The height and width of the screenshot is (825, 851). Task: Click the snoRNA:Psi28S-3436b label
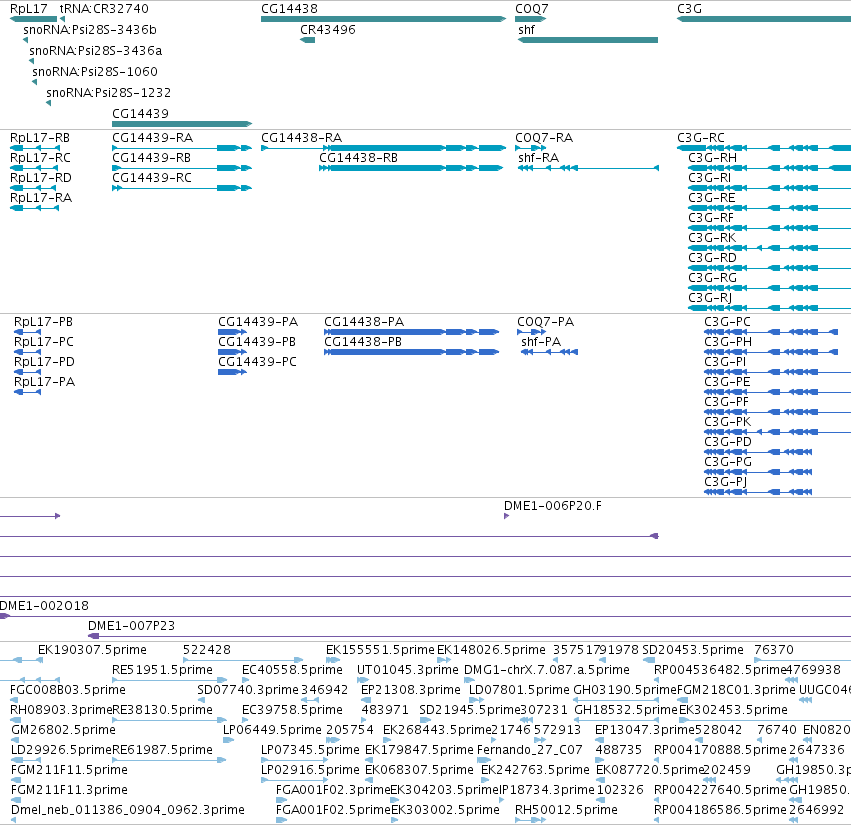coord(90,30)
